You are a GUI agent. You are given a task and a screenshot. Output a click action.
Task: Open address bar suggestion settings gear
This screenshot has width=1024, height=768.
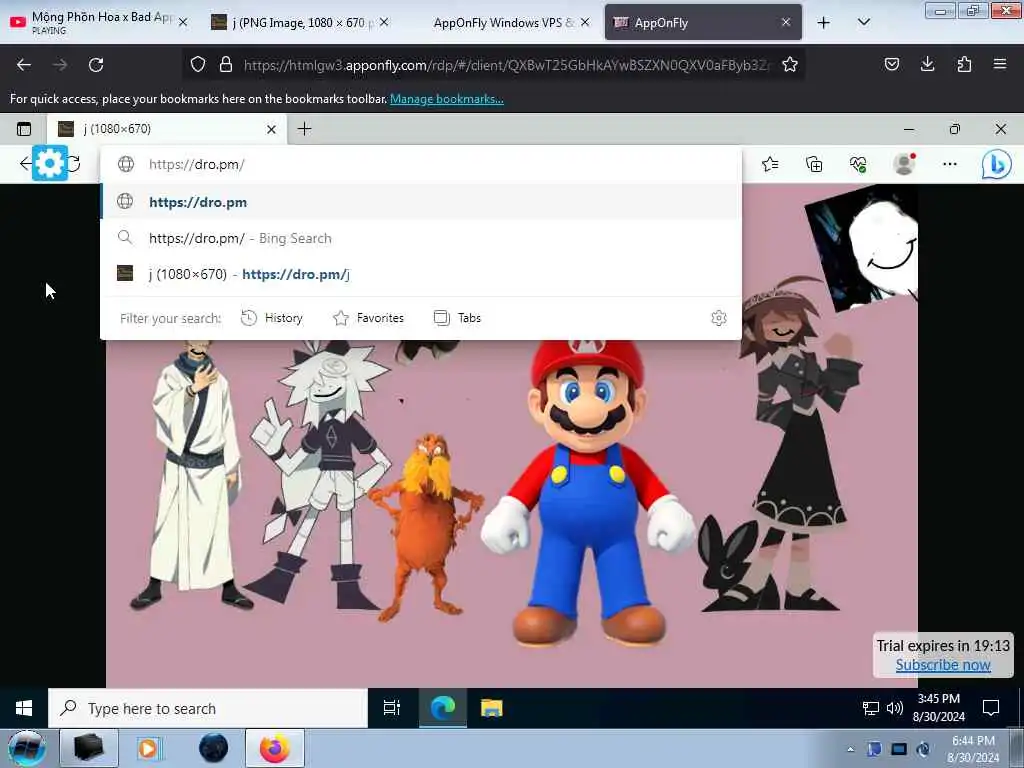[718, 318]
